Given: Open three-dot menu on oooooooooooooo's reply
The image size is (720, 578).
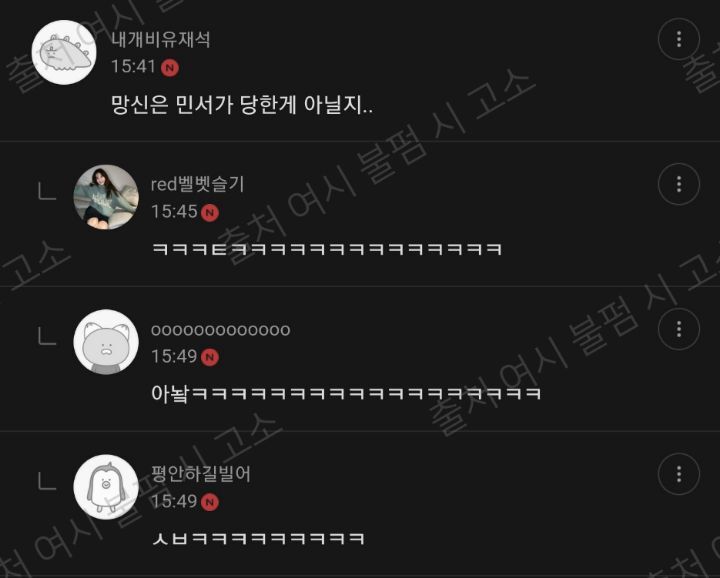Looking at the screenshot, I should (679, 329).
